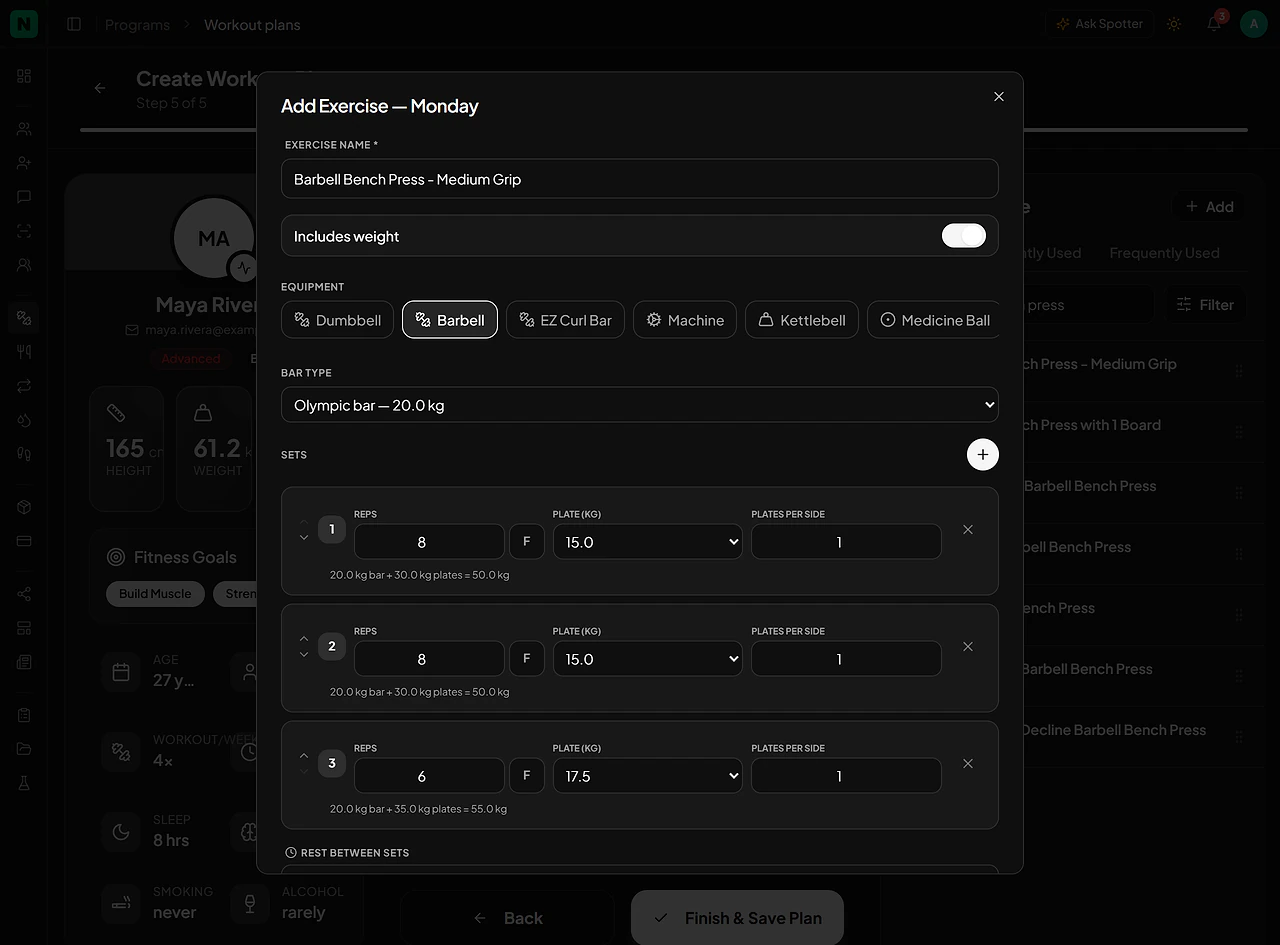This screenshot has height=945, width=1280.
Task: Open the chat icon in sidebar
Action: (24, 197)
